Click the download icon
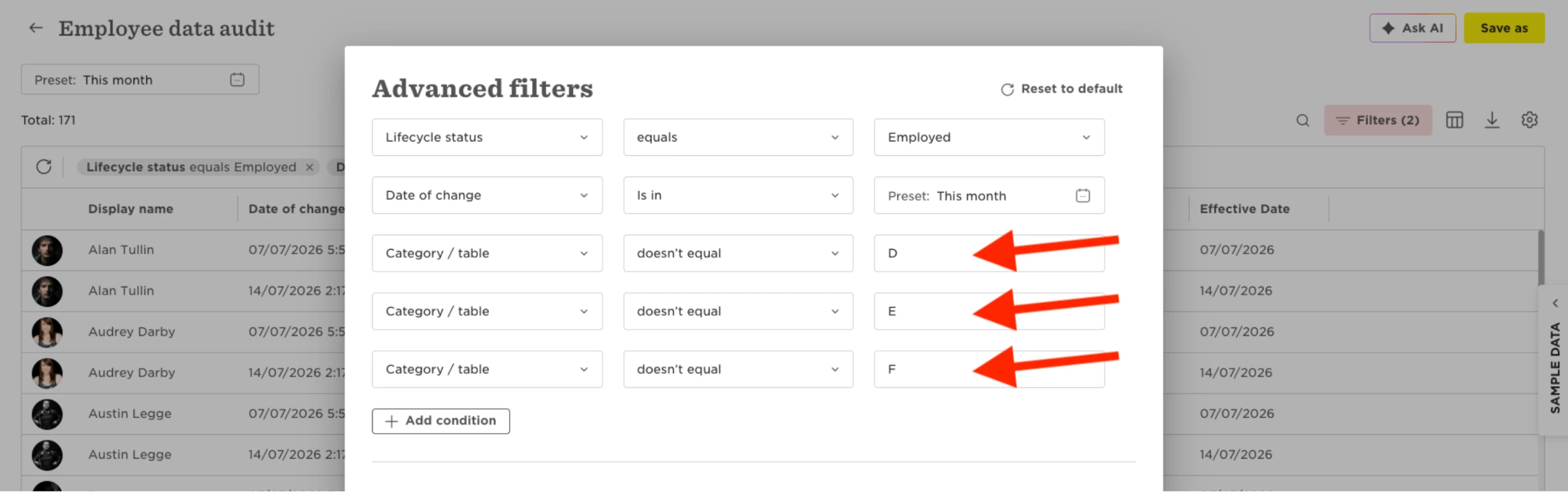 1492,120
